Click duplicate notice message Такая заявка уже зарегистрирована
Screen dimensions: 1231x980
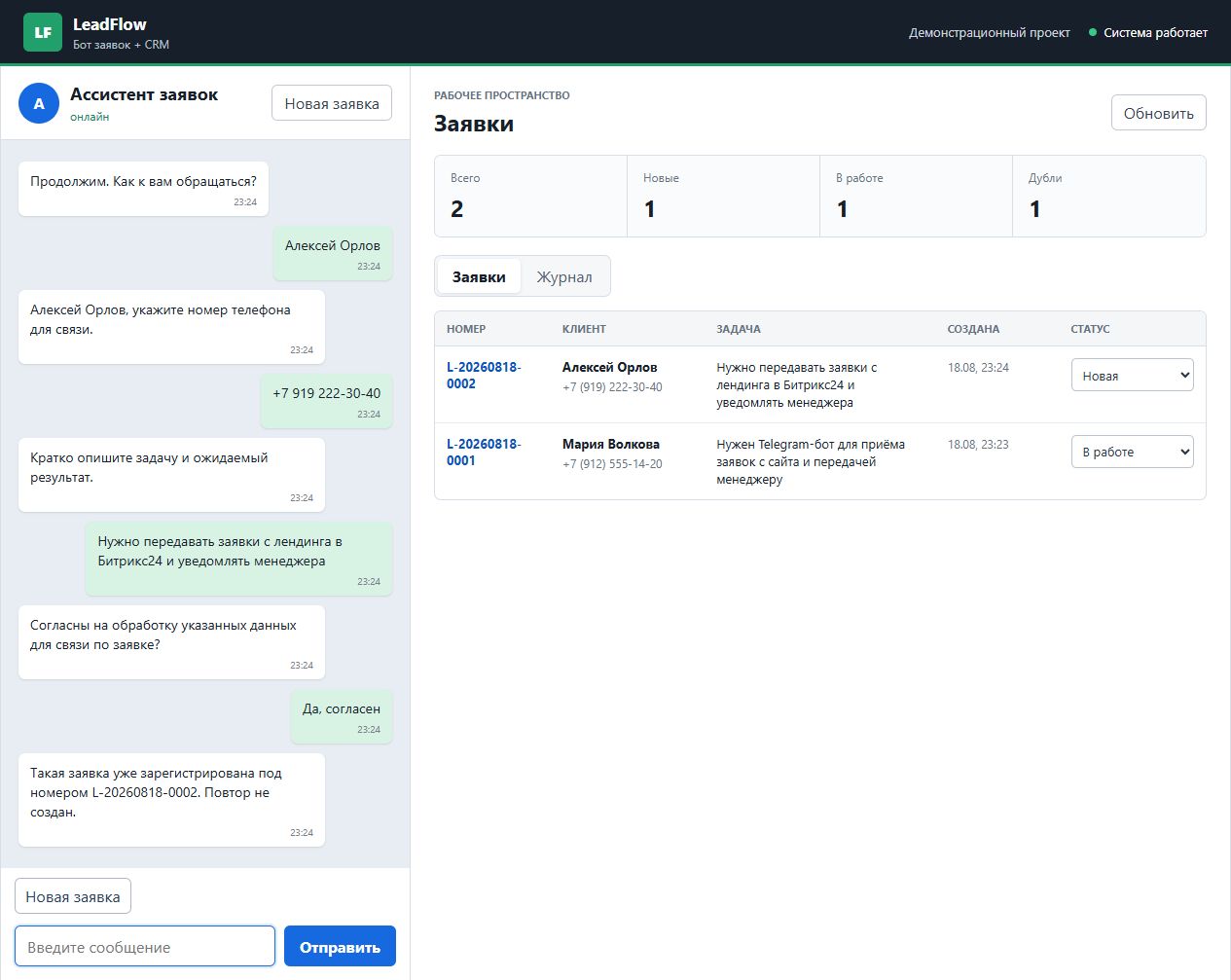click(171, 800)
